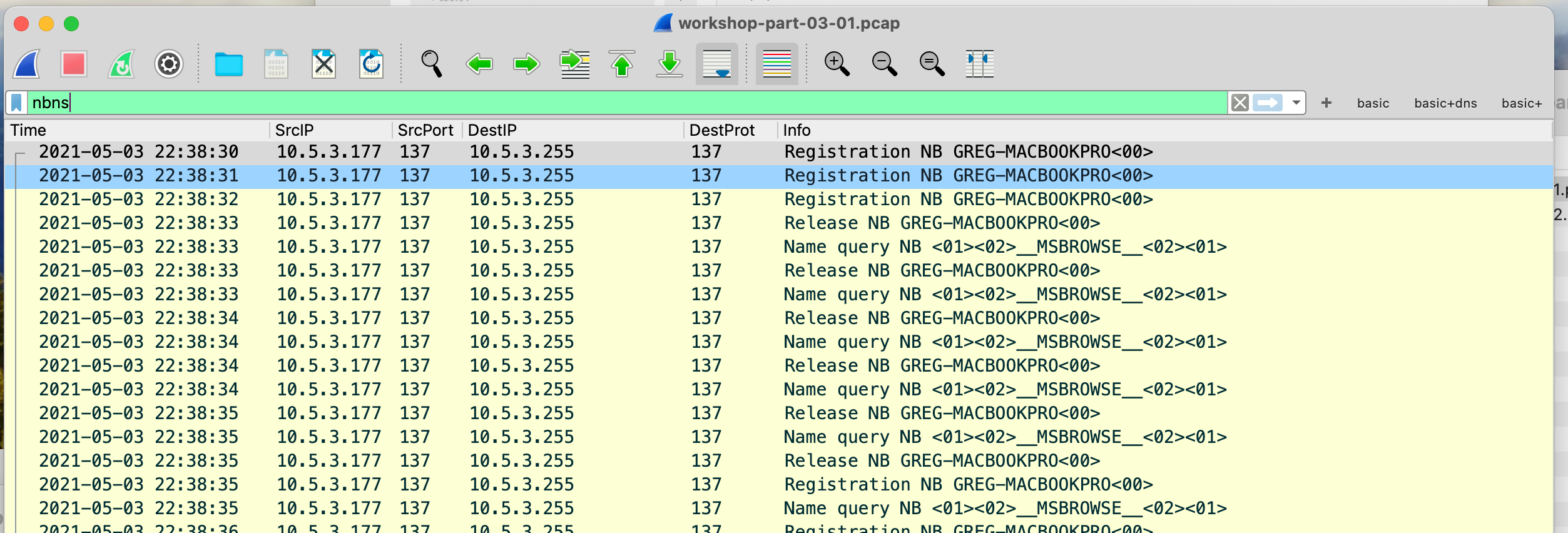Viewport: 1568px width, 533px height.
Task: Apply the basic+dns filter button
Action: [1445, 103]
